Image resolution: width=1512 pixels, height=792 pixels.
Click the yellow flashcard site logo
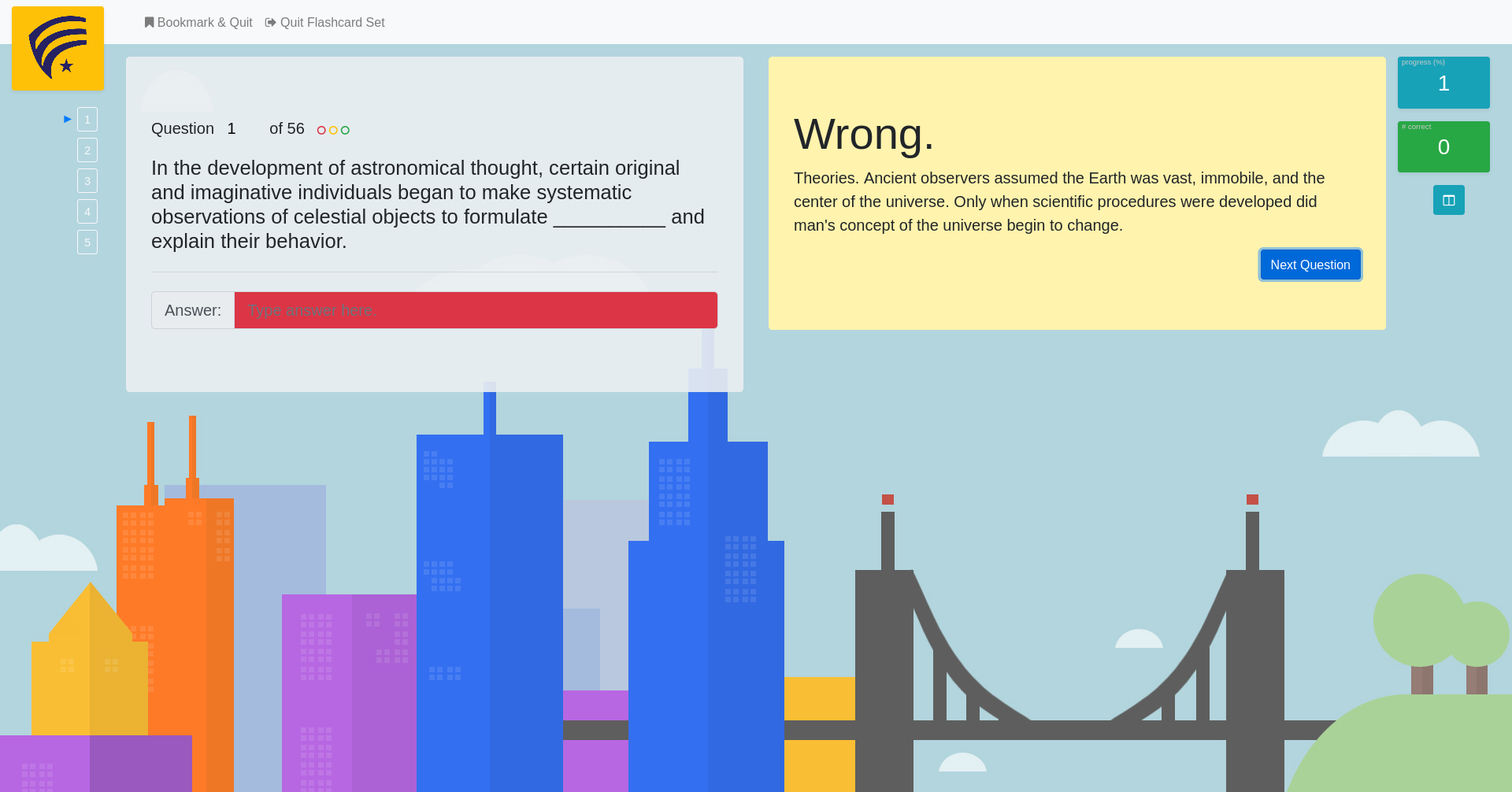(57, 49)
